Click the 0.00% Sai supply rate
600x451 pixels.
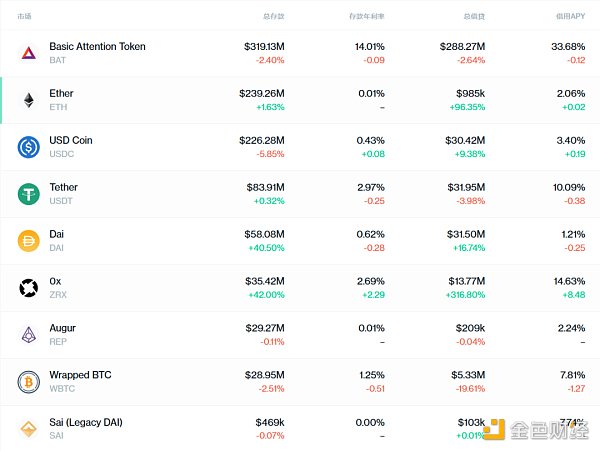pyautogui.click(x=370, y=423)
